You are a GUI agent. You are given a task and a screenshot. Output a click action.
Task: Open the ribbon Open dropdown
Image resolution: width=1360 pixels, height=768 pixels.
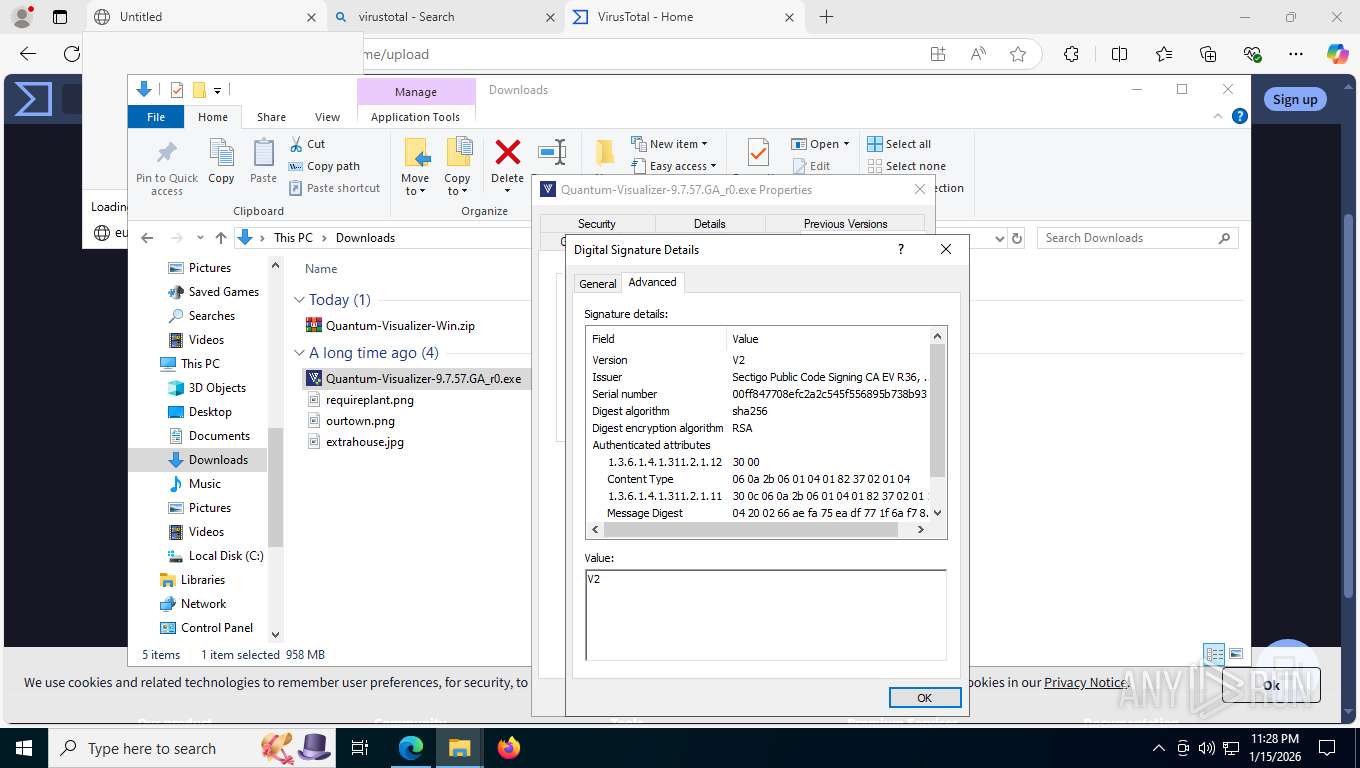pos(820,144)
